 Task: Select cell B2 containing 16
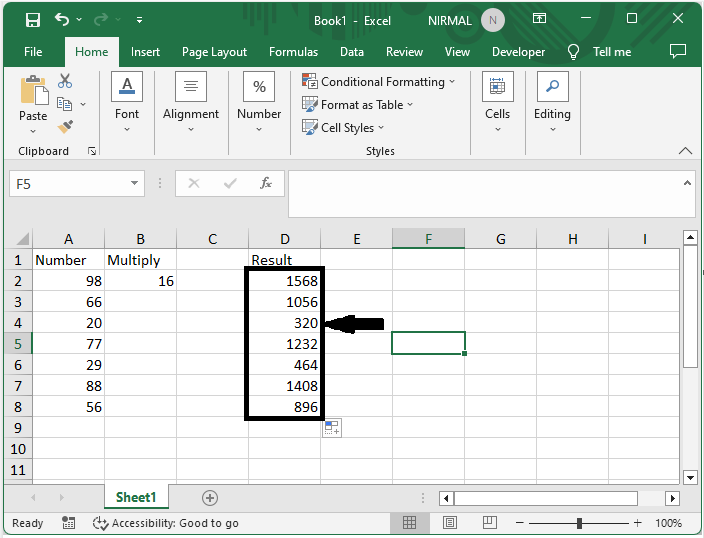pos(141,281)
